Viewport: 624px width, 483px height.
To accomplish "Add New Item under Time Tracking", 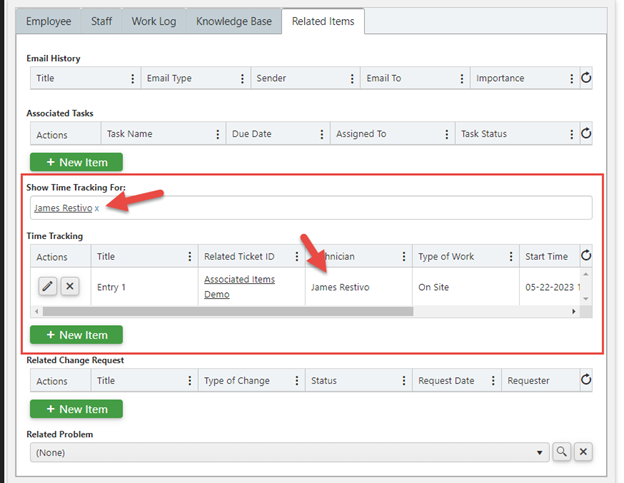I will coord(76,334).
